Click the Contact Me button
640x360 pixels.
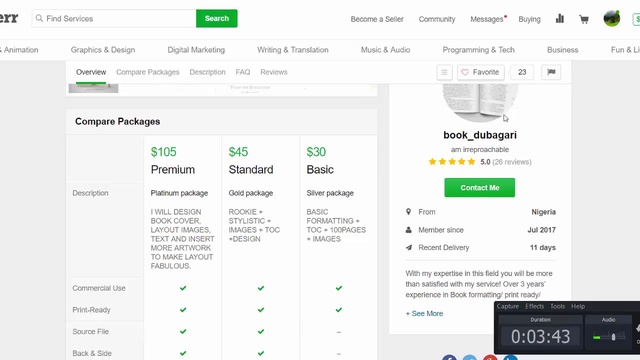coord(480,188)
